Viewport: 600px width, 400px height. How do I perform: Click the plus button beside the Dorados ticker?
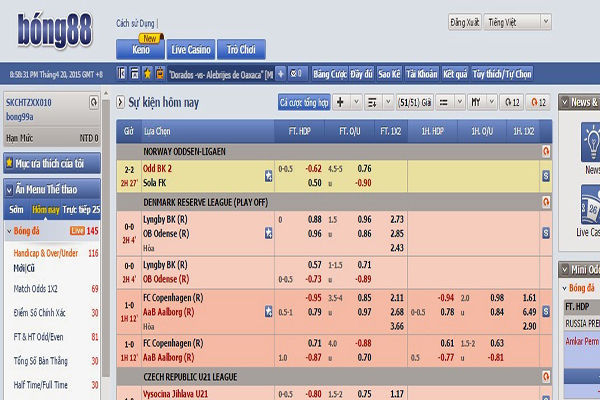pos(280,74)
